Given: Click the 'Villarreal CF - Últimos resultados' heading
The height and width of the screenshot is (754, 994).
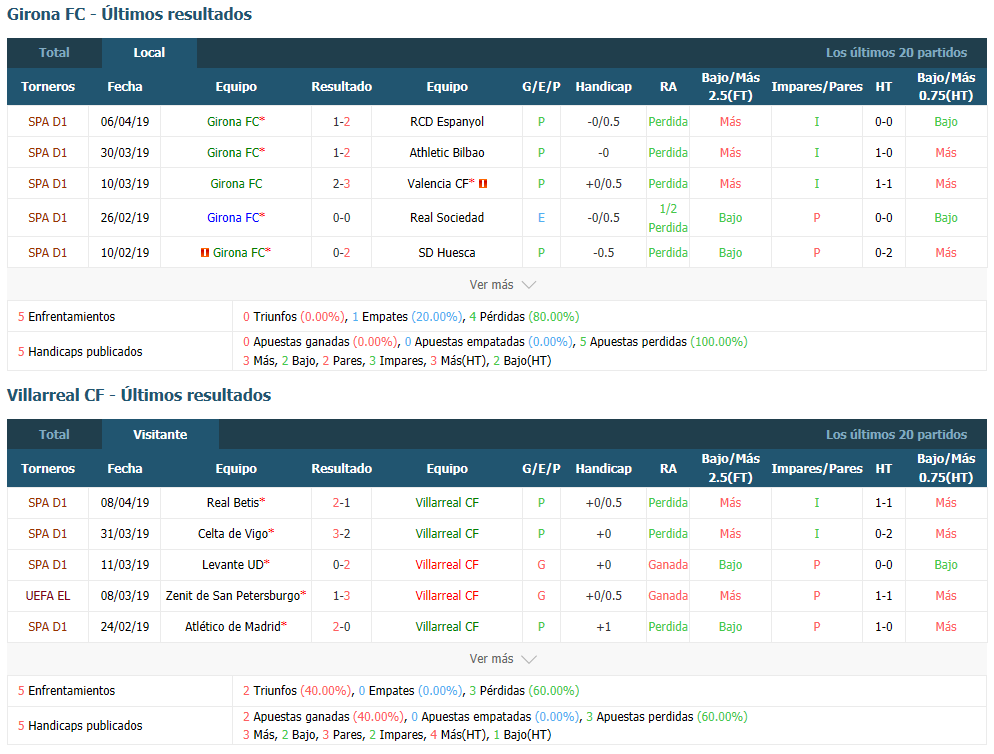Looking at the screenshot, I should pos(139,395).
